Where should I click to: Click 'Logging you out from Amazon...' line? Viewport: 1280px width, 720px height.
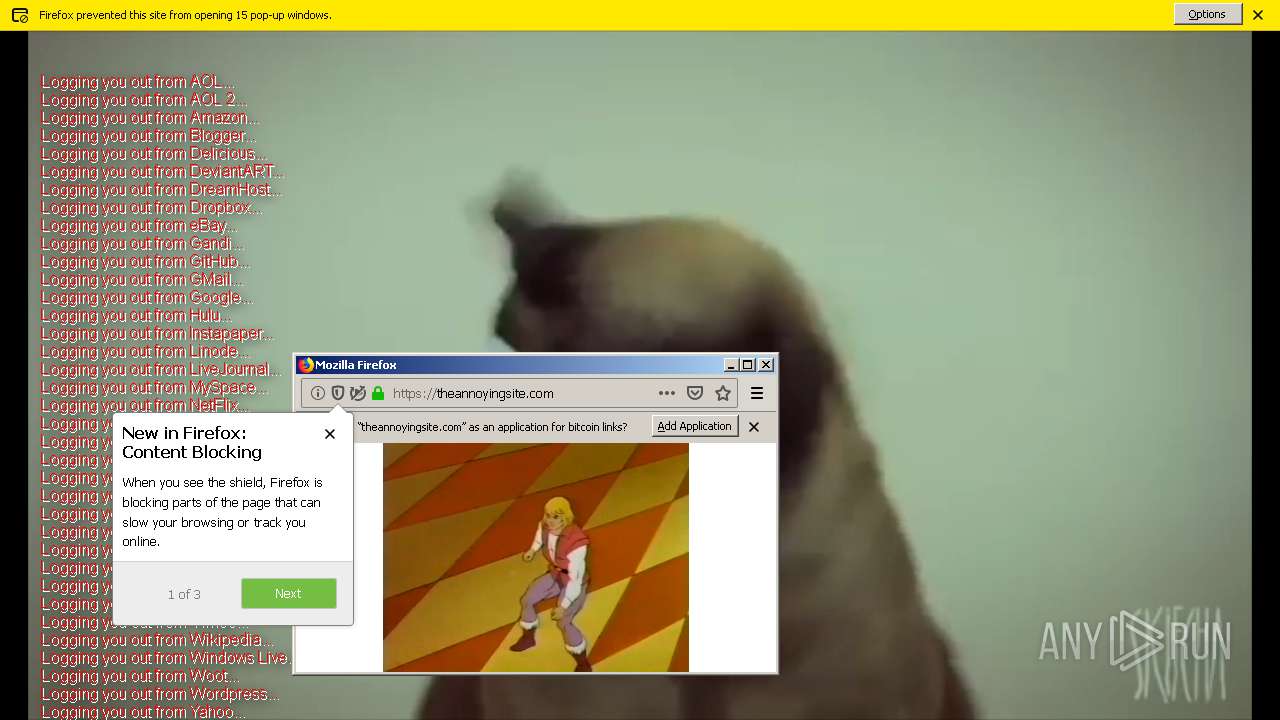pyautogui.click(x=150, y=118)
